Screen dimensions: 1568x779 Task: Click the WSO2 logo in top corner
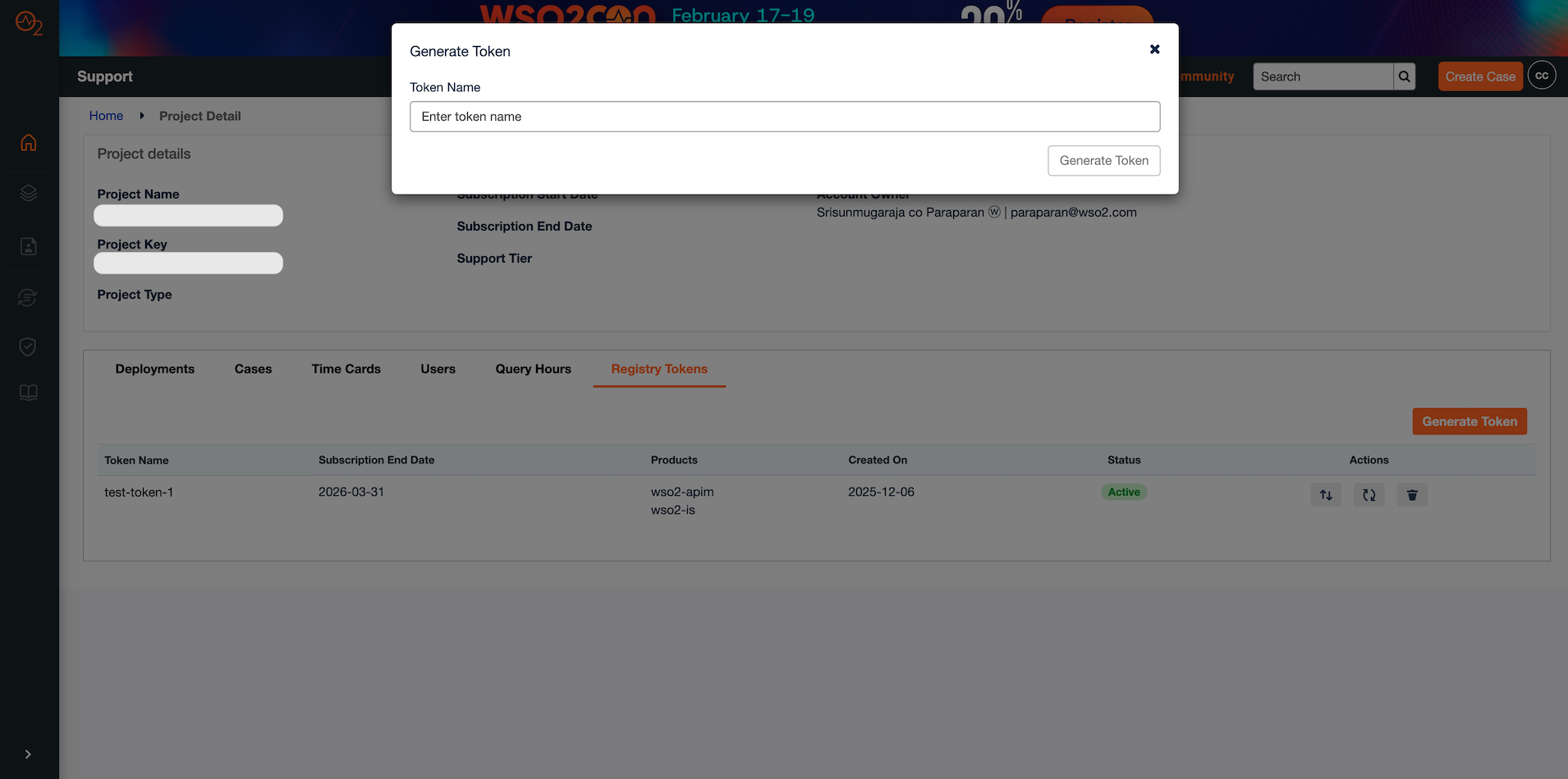point(28,24)
